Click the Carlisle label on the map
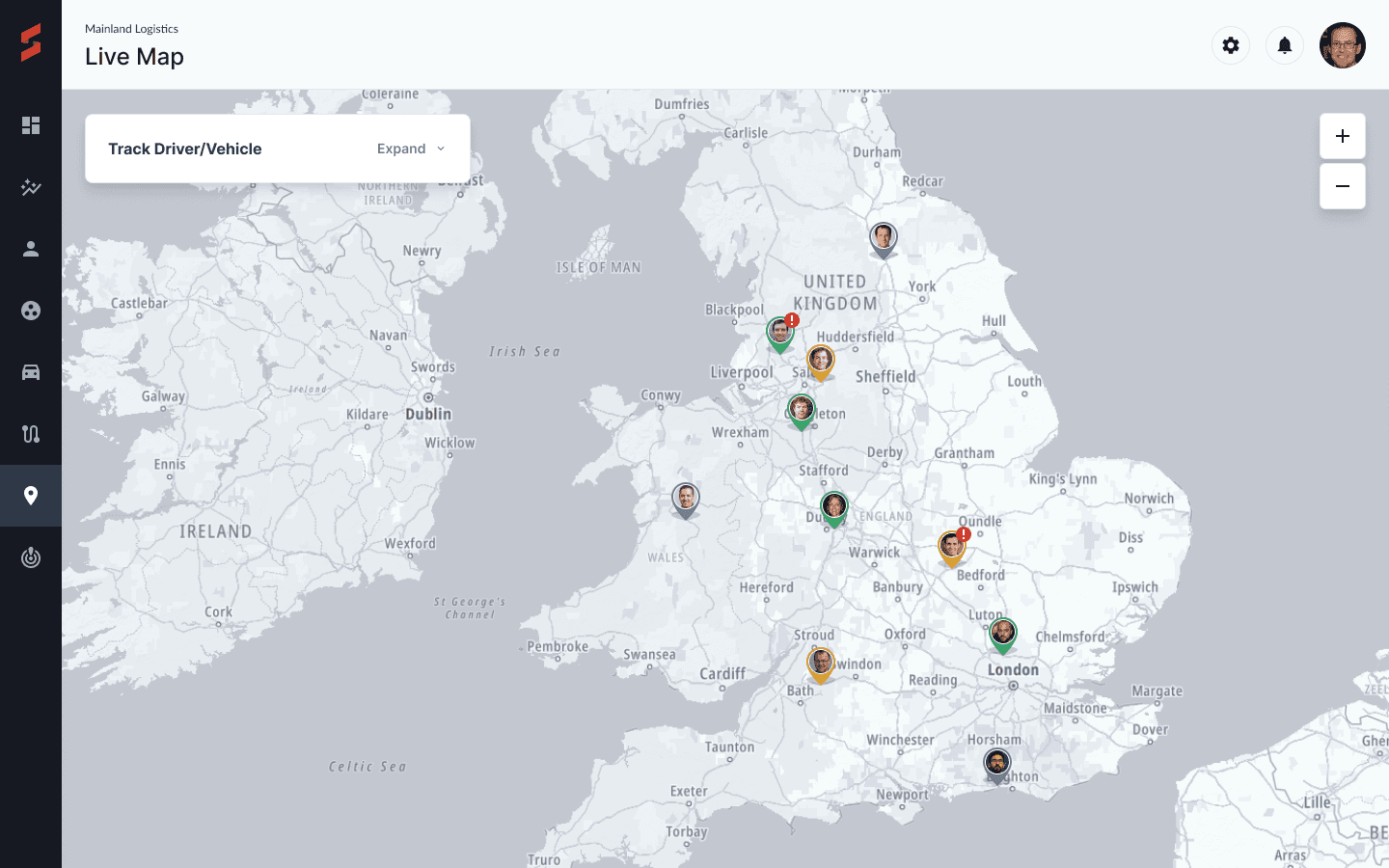This screenshot has width=1389, height=868. pyautogui.click(x=746, y=133)
